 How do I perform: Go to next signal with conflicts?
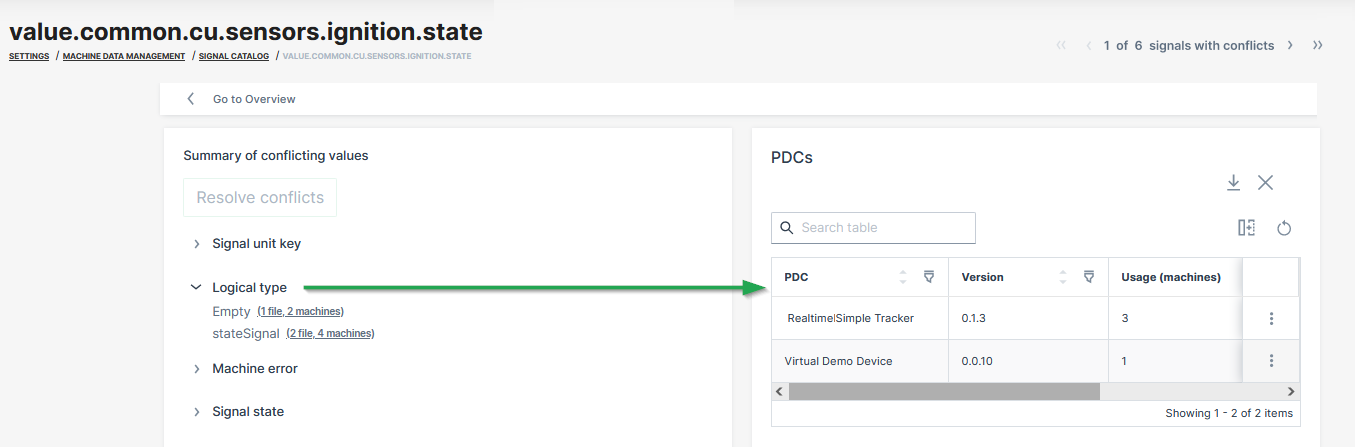tap(1290, 45)
